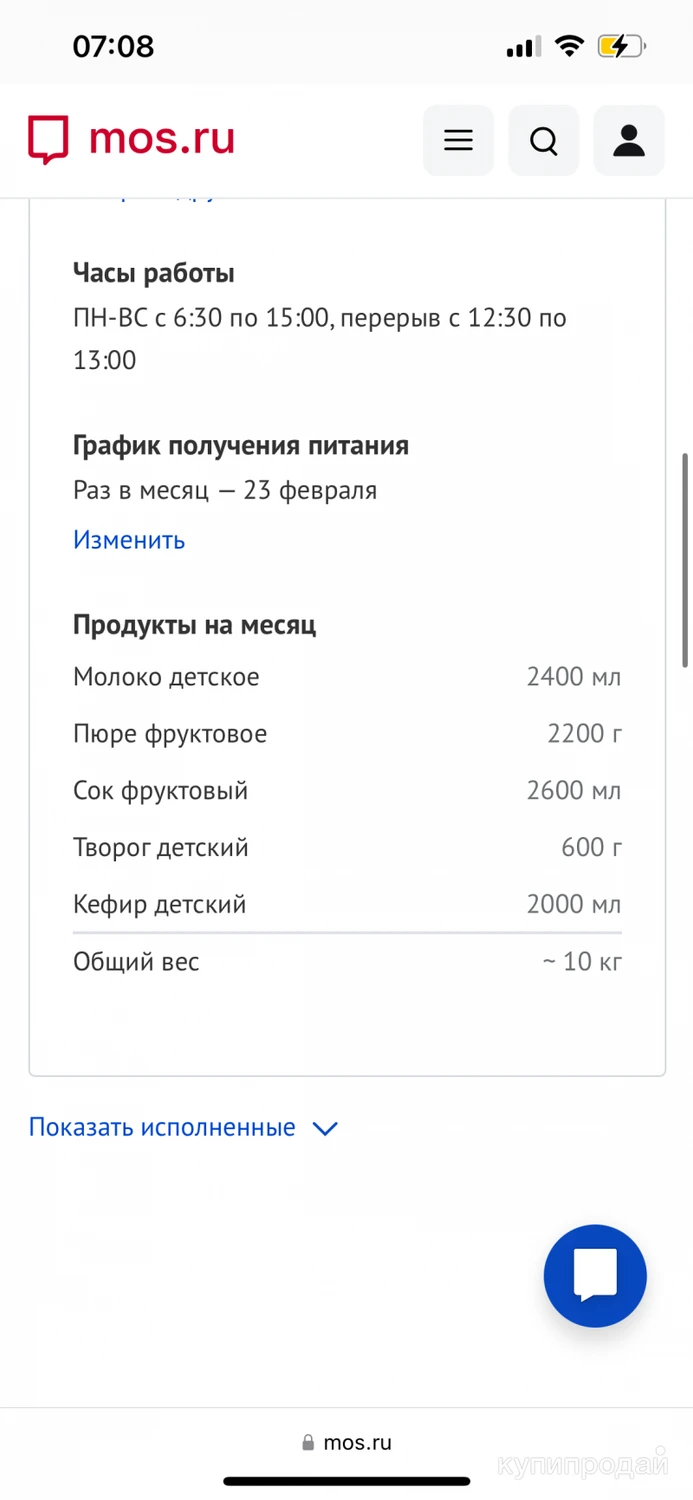
Task: Tap the "Раз в месяц — 23 февраля" schedule text
Action: 225,491
